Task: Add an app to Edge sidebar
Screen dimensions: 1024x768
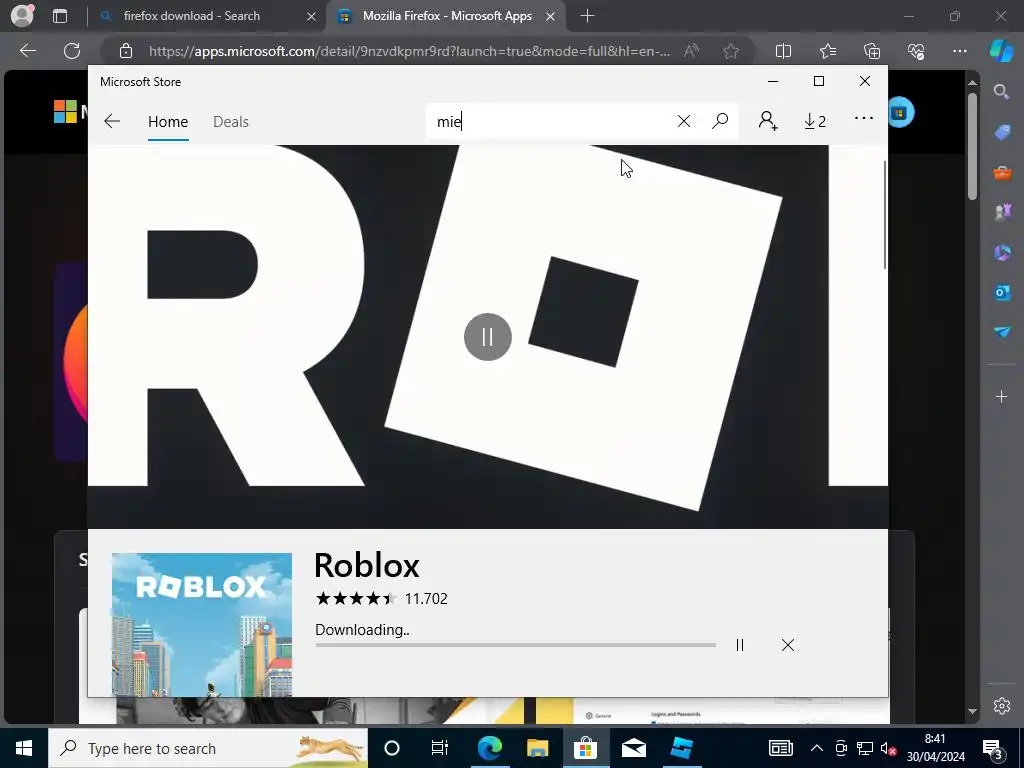Action: [x=1001, y=396]
